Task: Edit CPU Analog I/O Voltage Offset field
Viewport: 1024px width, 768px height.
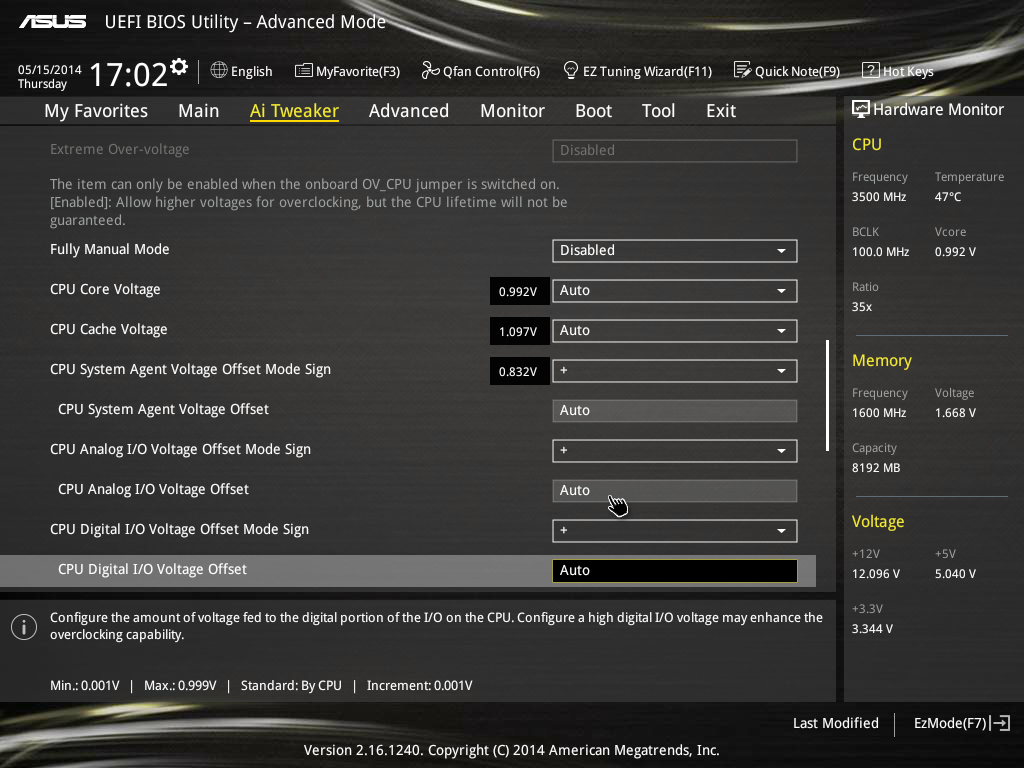Action: pyautogui.click(x=675, y=490)
